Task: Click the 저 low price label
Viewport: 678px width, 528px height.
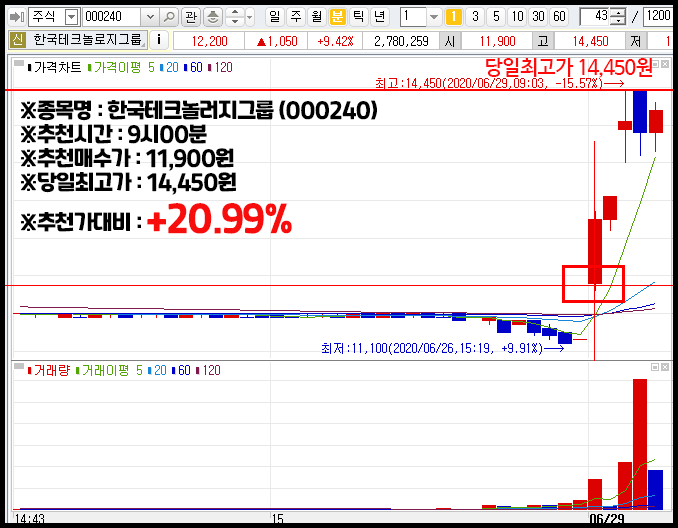Action: point(635,41)
